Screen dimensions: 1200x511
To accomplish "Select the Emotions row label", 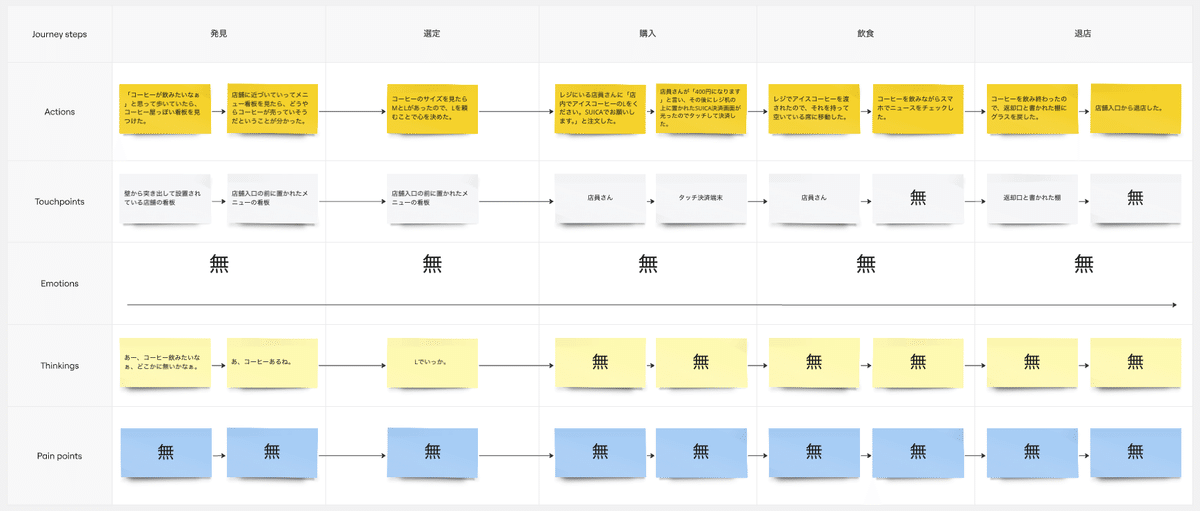I will click(x=60, y=283).
